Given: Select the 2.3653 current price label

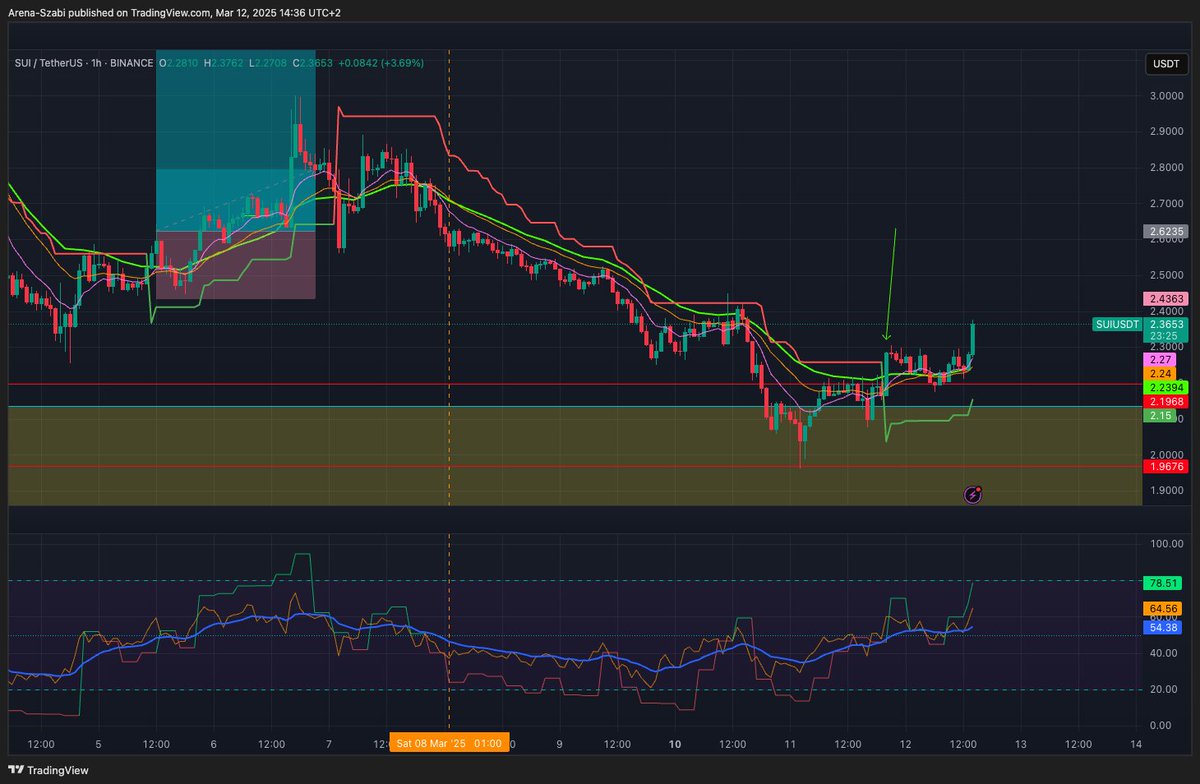Looking at the screenshot, I should pyautogui.click(x=1166, y=324).
